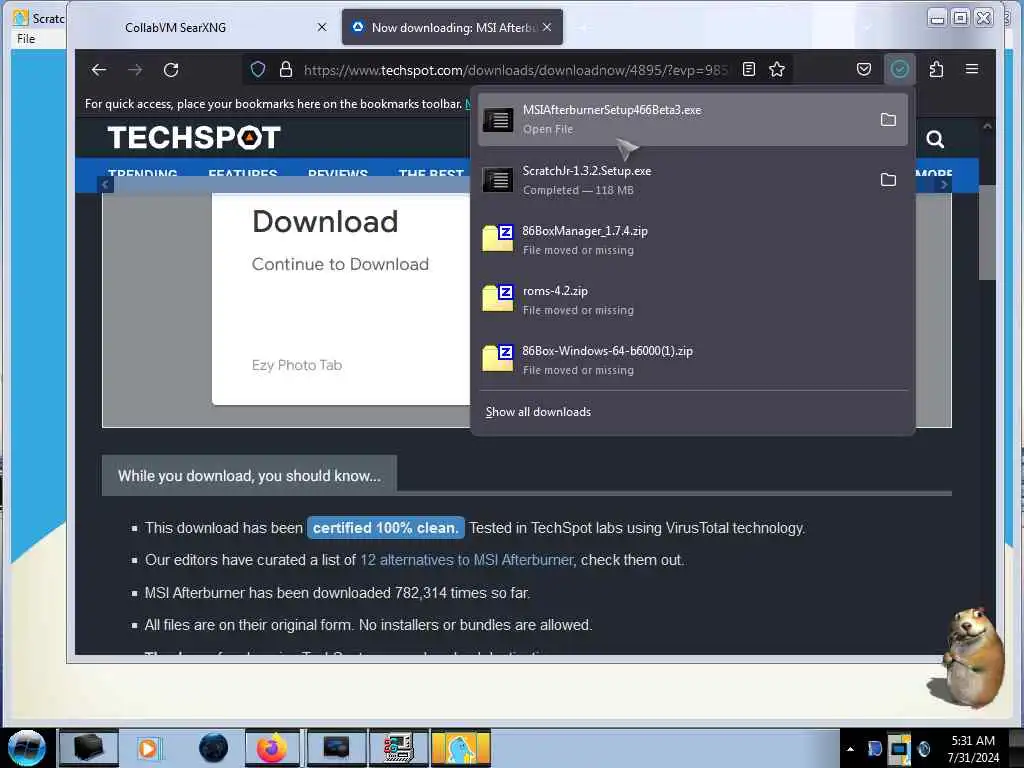Show ScratchJr-1.3.2.Setup.exe in folder
Viewport: 1024px width, 768px height.
tap(888, 180)
